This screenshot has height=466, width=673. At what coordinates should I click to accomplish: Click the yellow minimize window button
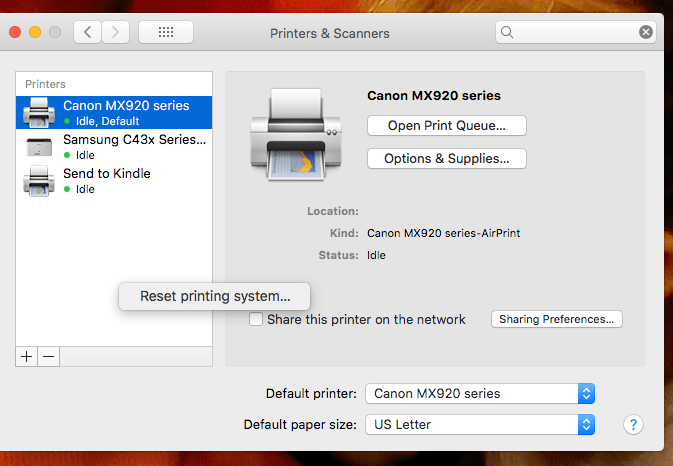click(35, 32)
